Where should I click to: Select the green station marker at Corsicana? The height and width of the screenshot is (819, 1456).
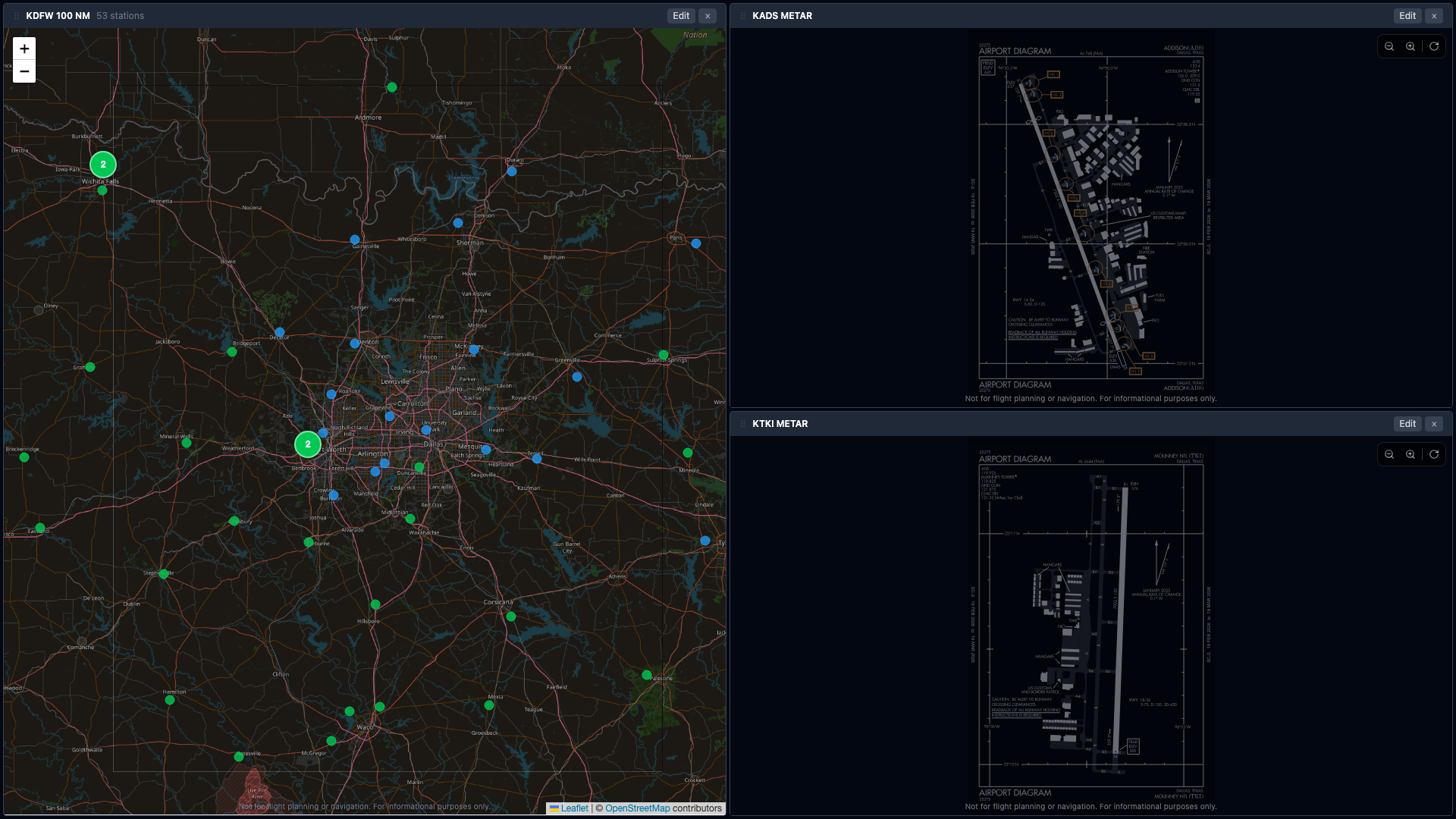(x=511, y=617)
